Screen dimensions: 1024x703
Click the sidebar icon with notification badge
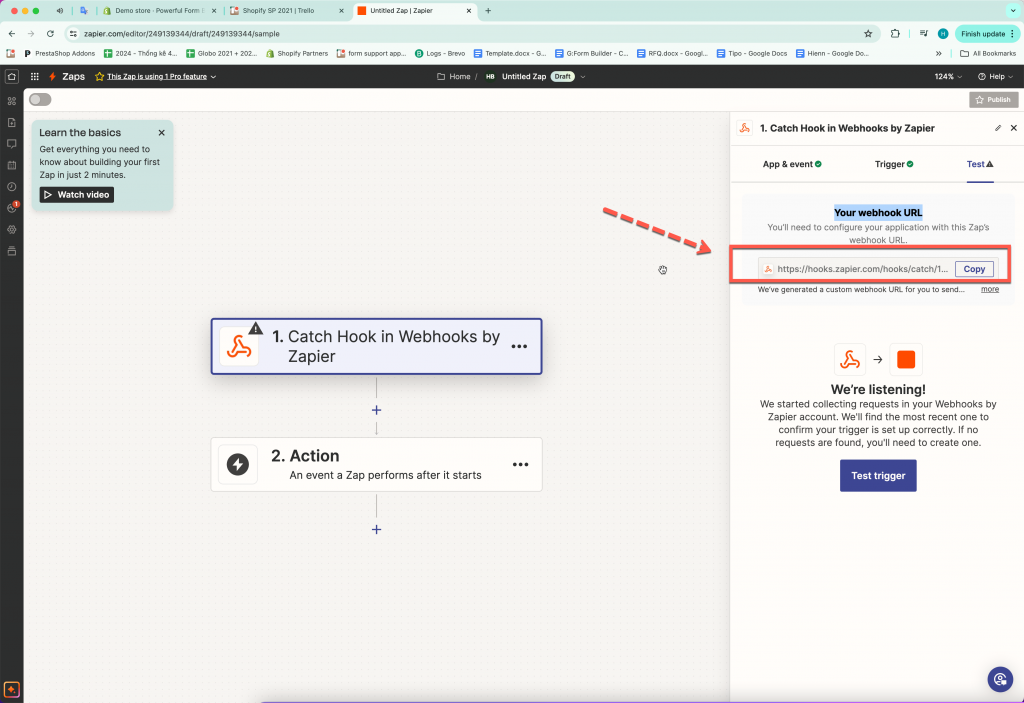tap(12, 208)
